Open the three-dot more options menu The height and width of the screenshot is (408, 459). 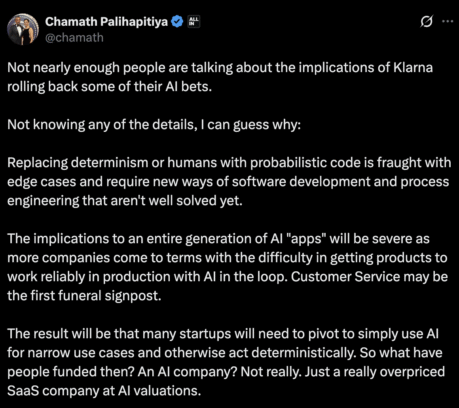(x=447, y=21)
